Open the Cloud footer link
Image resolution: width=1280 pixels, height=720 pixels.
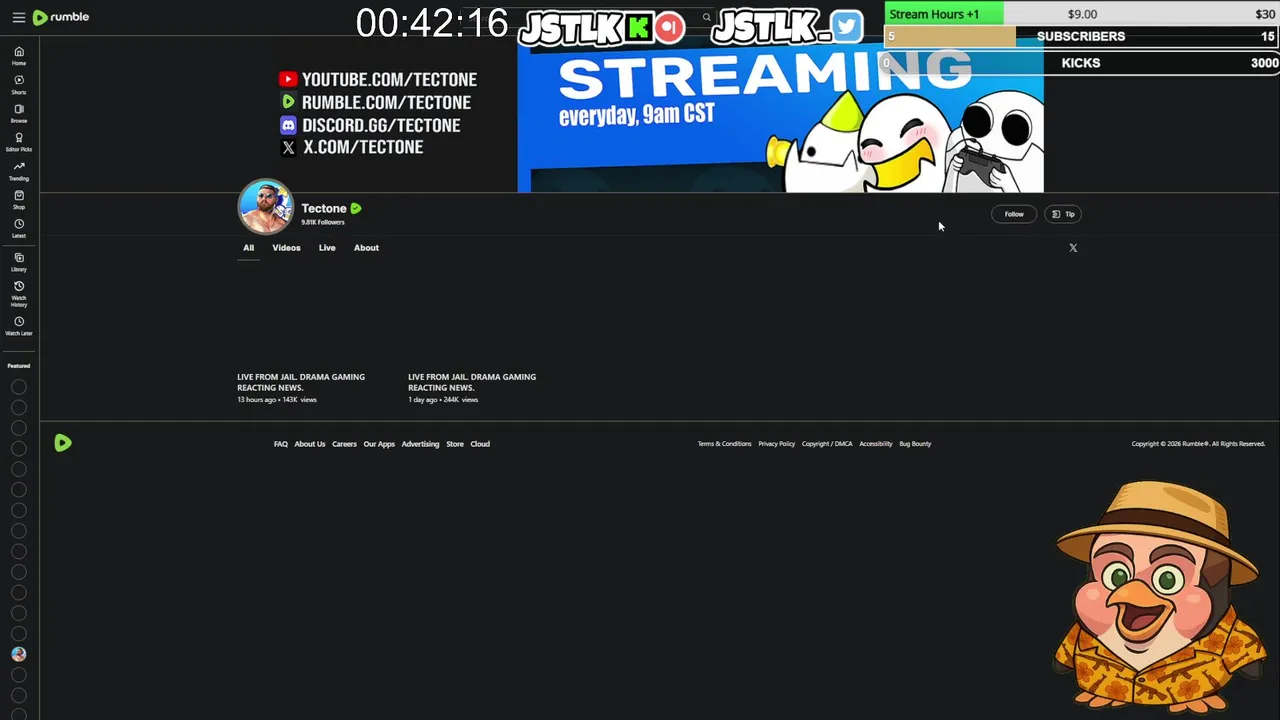click(480, 444)
